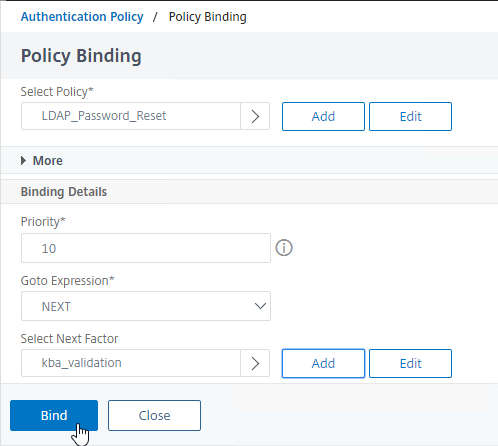Open policy list arrow beside LDAP_Password_Reset
Viewport: 498px width, 446px height.
pos(255,116)
